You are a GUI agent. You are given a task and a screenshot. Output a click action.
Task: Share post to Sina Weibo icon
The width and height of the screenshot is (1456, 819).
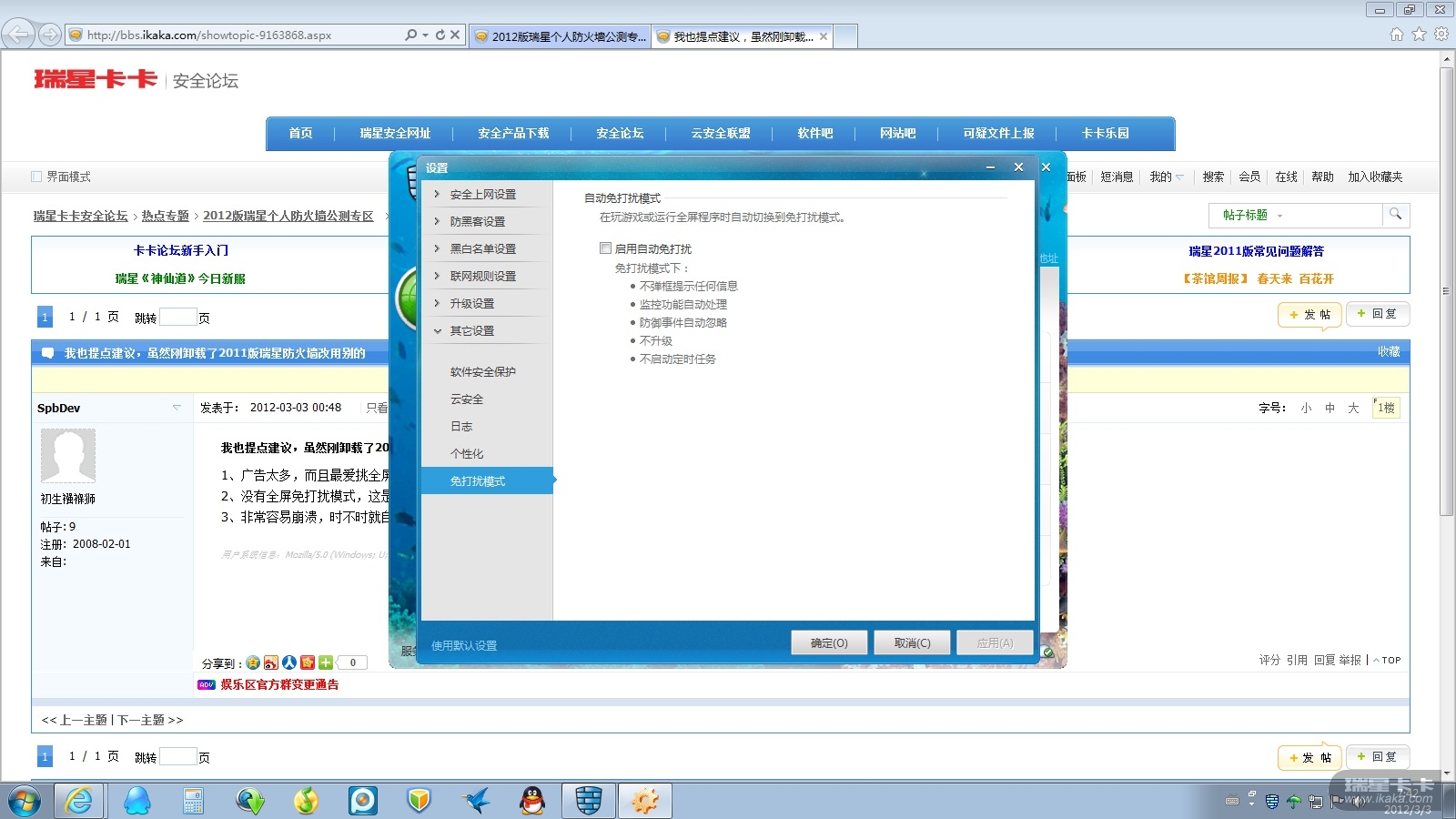coord(271,662)
